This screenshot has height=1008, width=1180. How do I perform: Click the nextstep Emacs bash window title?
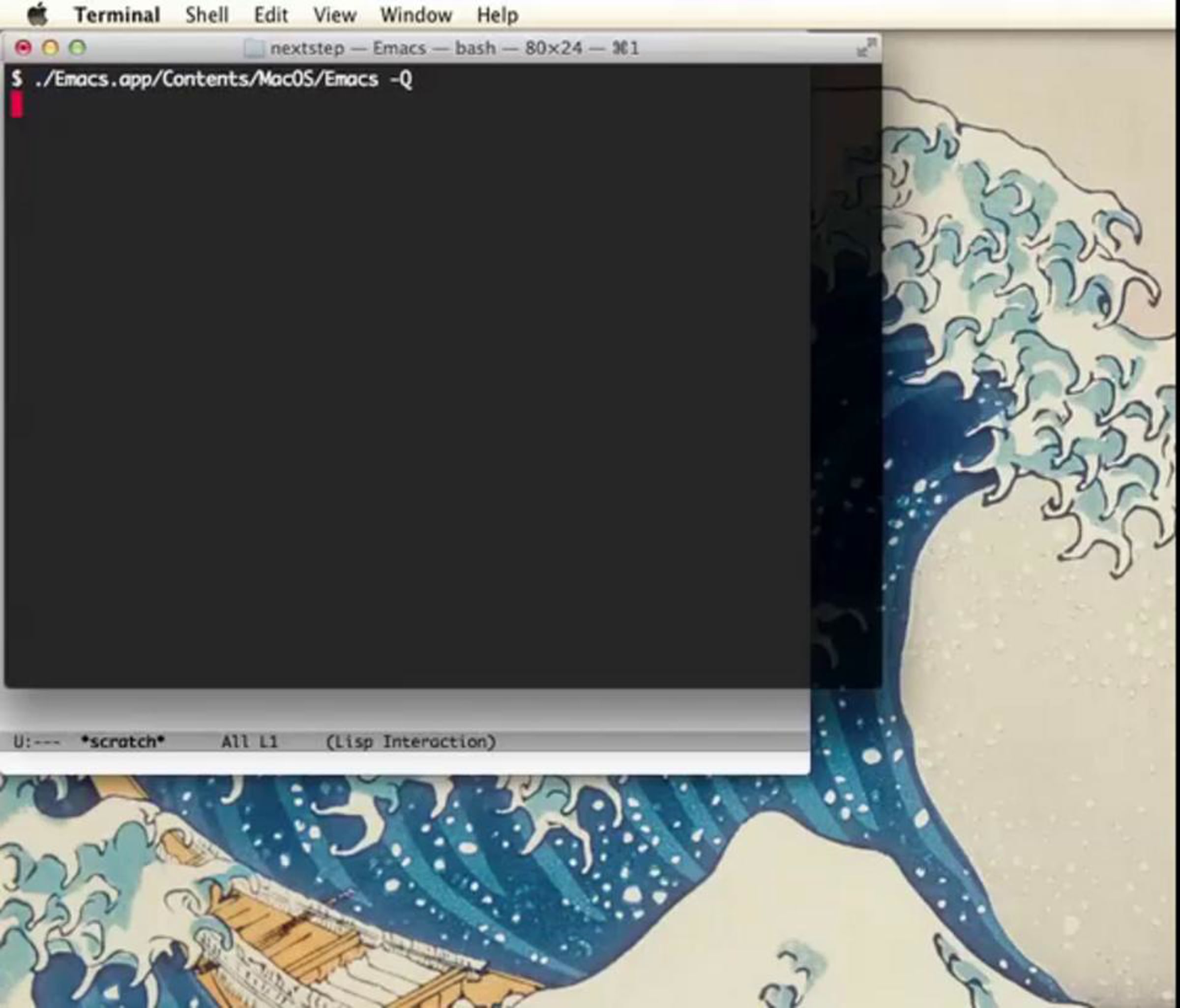tap(454, 48)
